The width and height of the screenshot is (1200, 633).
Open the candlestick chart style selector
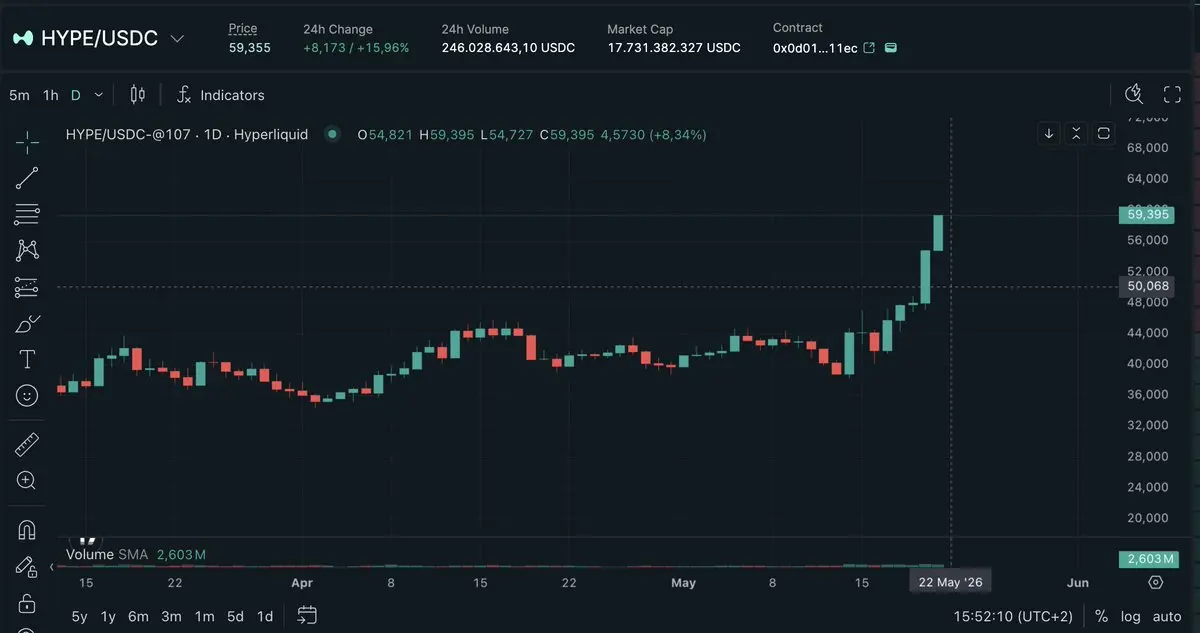point(138,95)
